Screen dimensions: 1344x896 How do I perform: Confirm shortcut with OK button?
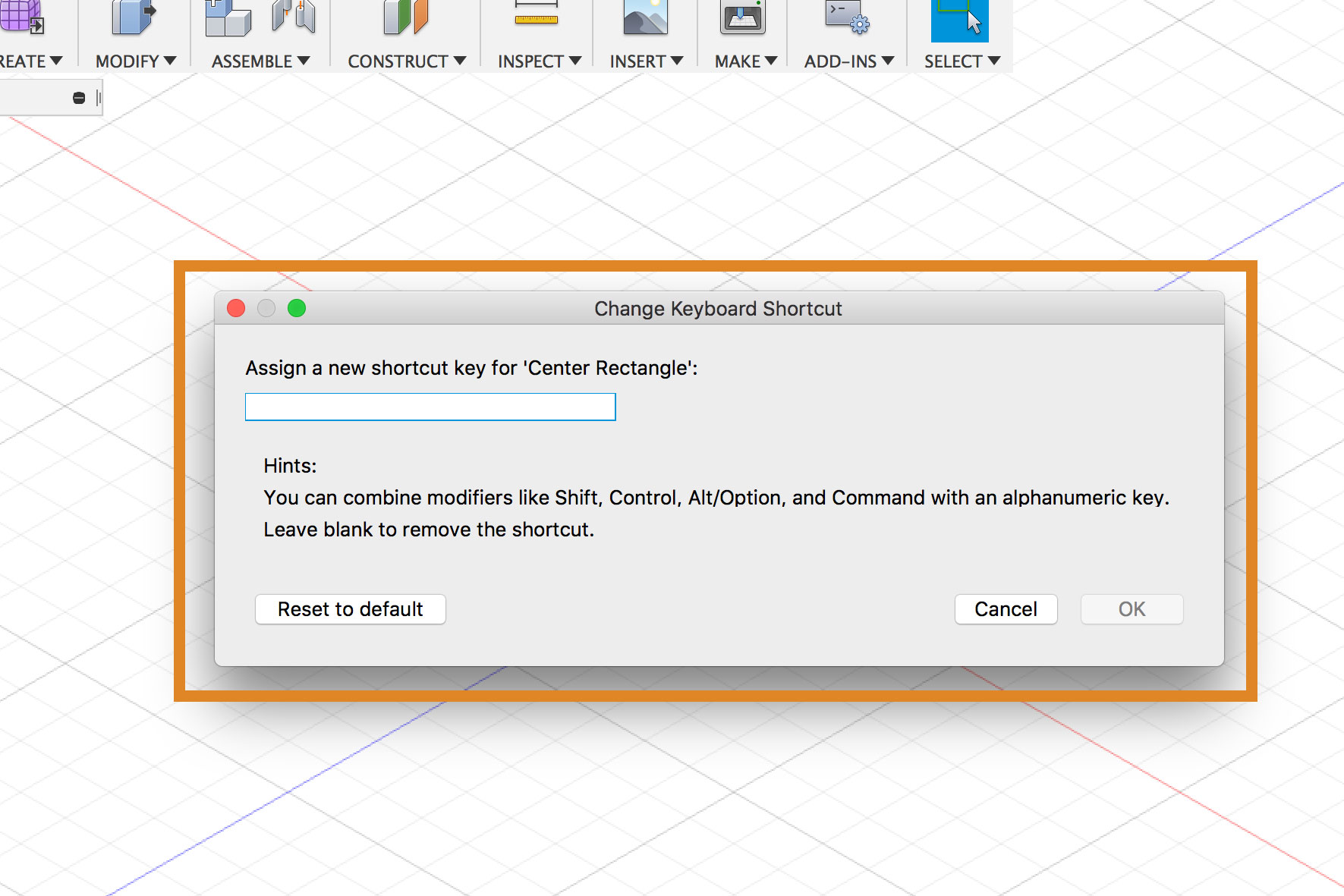point(1132,609)
